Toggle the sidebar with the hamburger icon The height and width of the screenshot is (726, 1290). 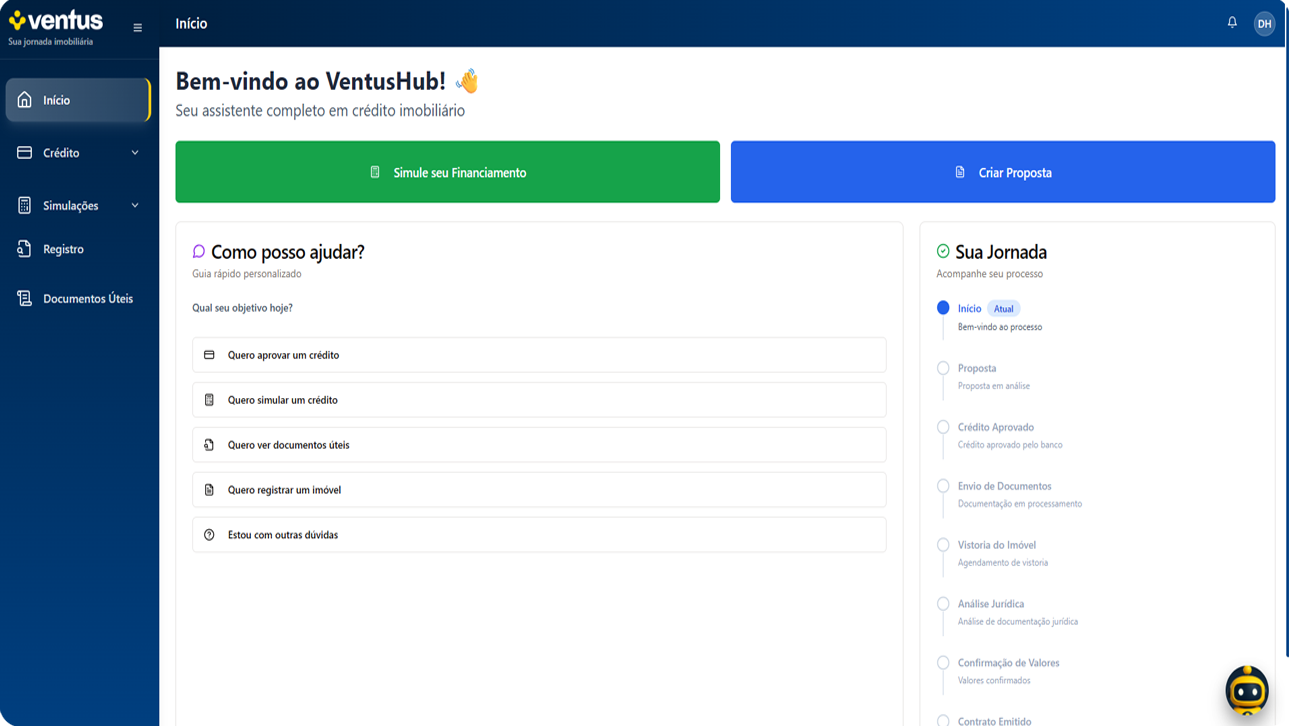[x=137, y=27]
